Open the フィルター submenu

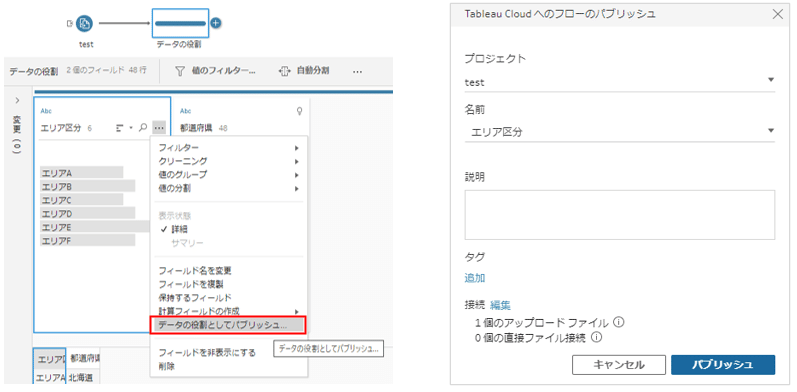(229, 148)
